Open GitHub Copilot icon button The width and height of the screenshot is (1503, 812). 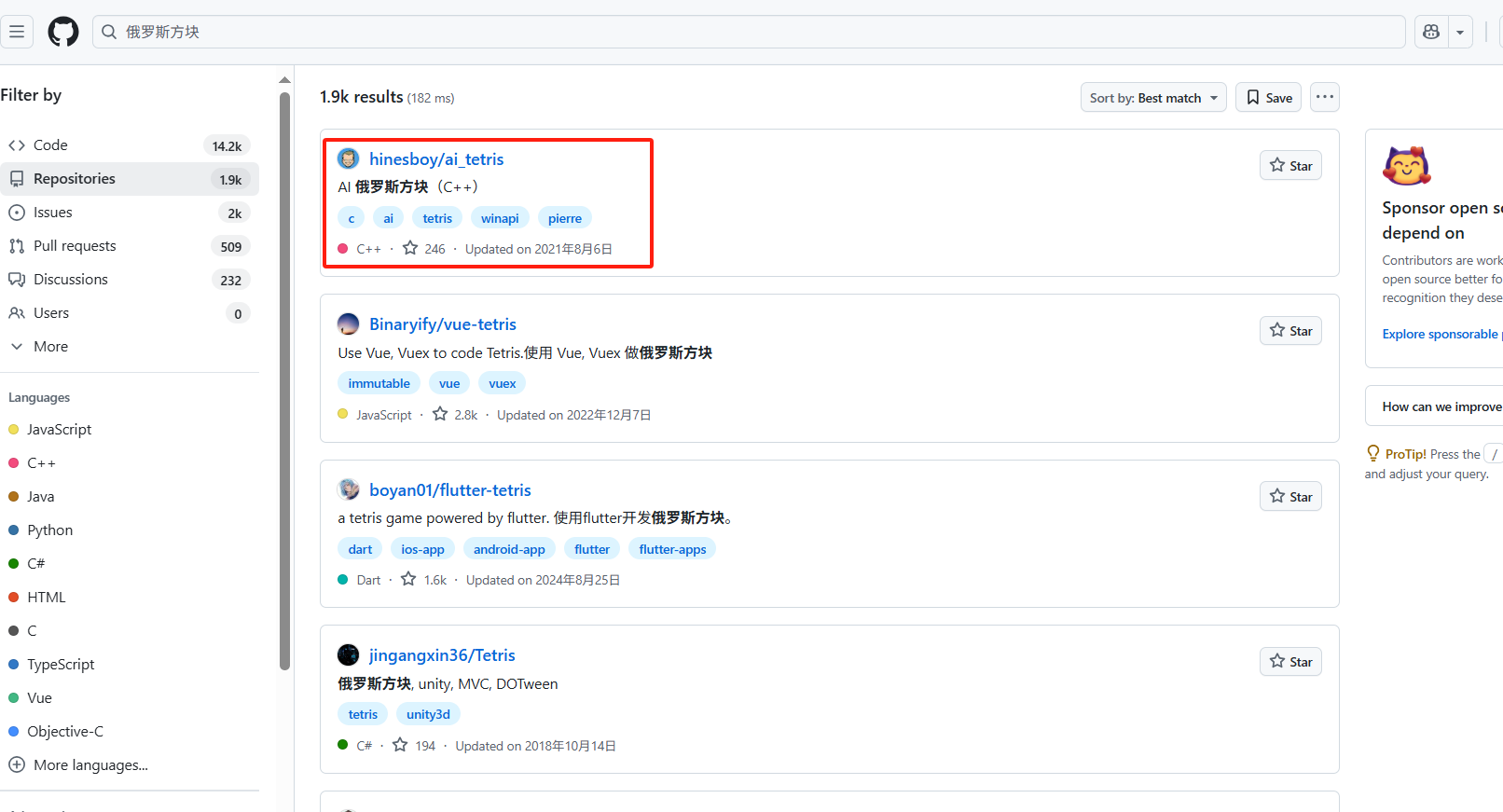[x=1431, y=32]
